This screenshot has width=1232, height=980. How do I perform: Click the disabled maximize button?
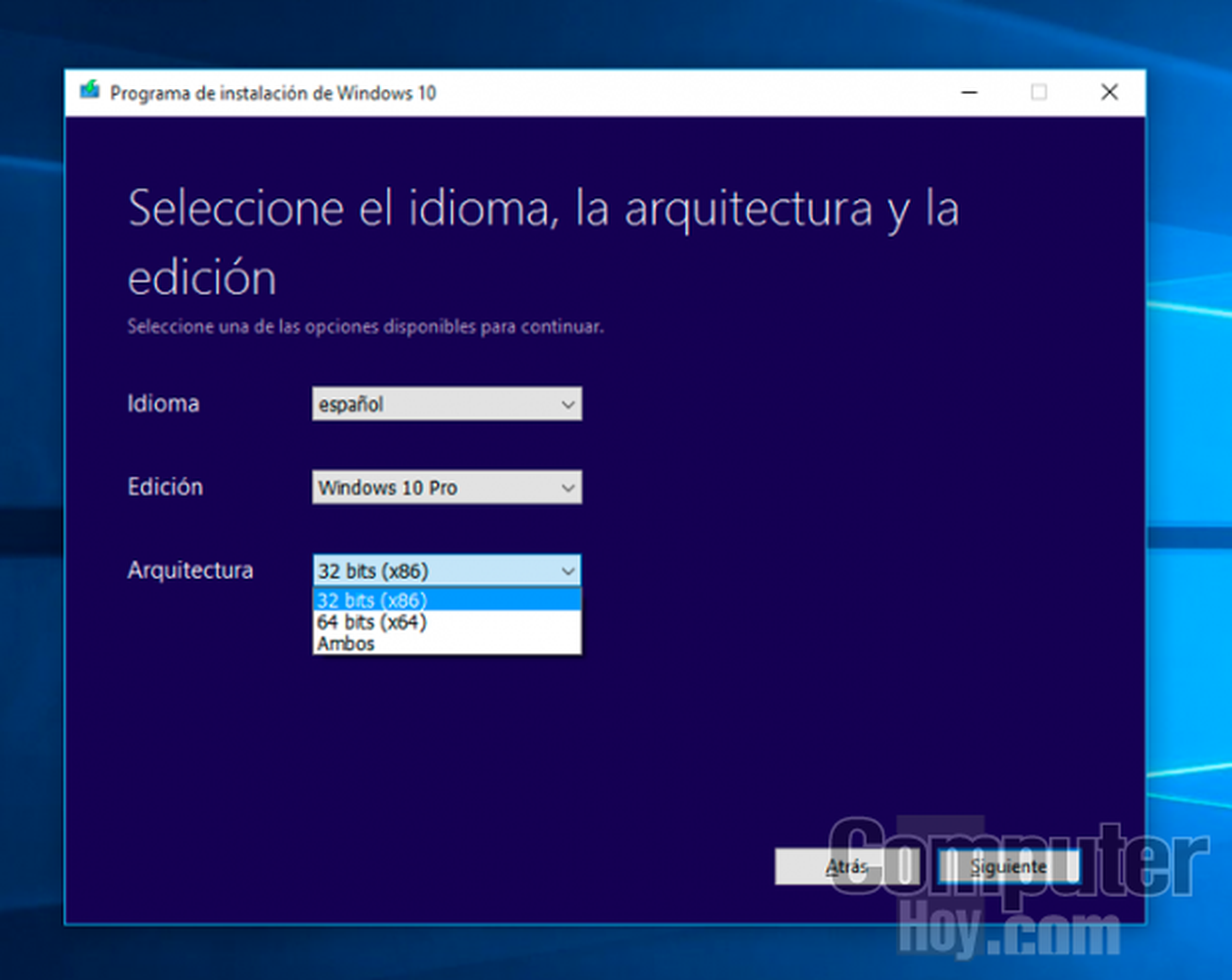pos(1039,92)
